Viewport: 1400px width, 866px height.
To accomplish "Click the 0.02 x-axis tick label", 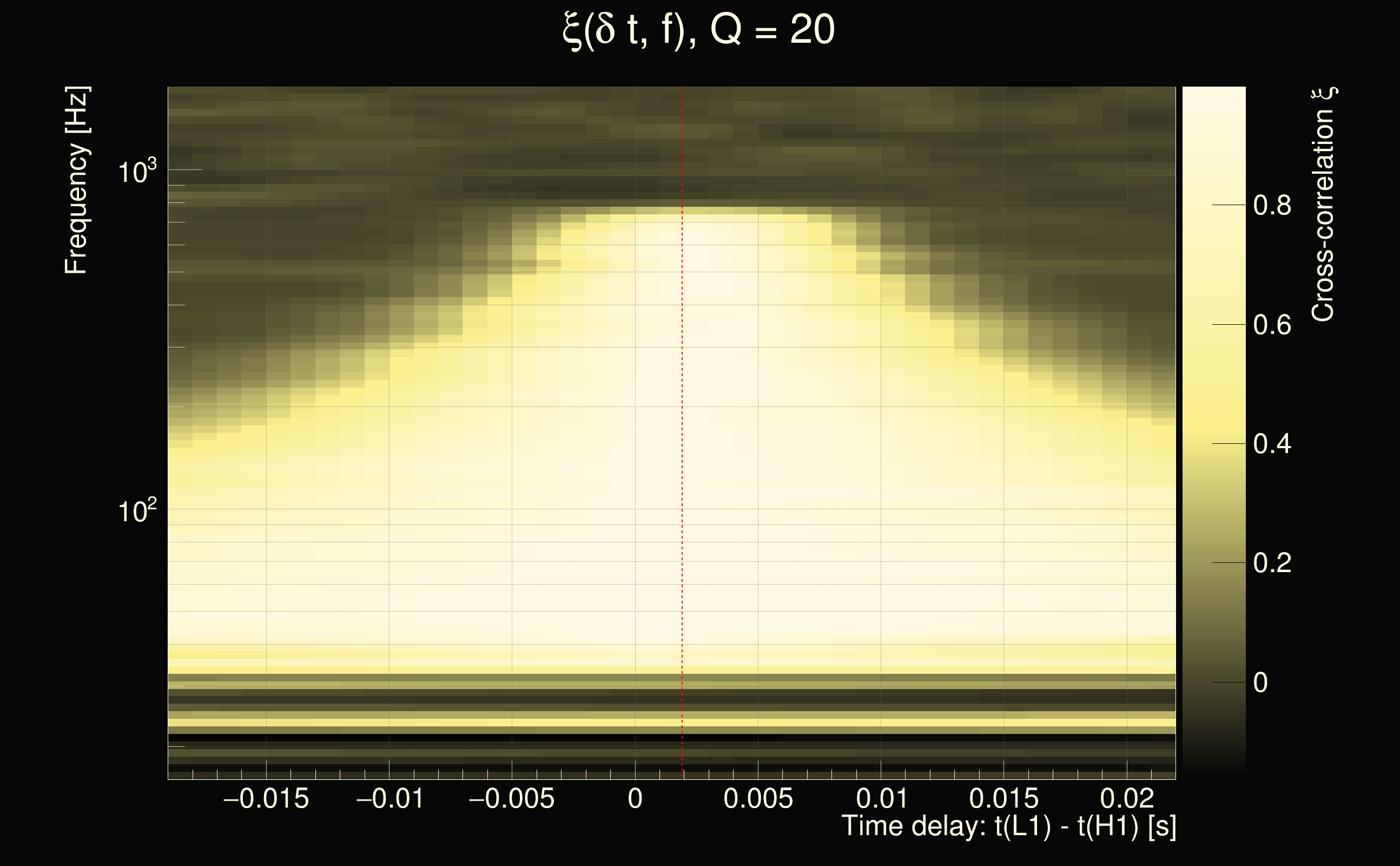I will [1126, 798].
